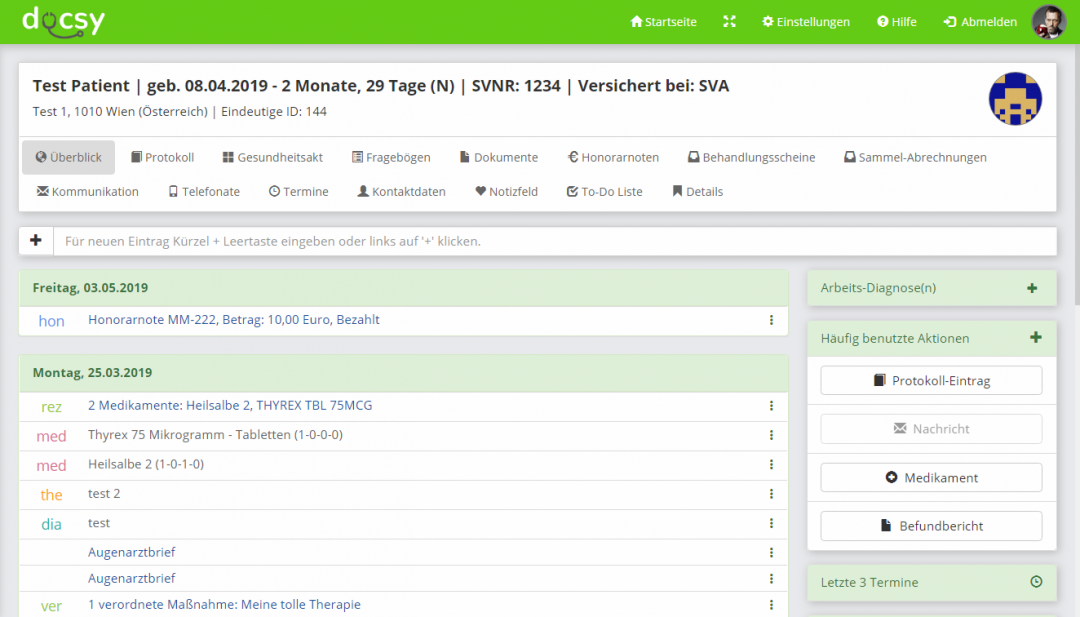1080x617 pixels.
Task: Click the patient avatar image
Action: pyautogui.click(x=1015, y=99)
